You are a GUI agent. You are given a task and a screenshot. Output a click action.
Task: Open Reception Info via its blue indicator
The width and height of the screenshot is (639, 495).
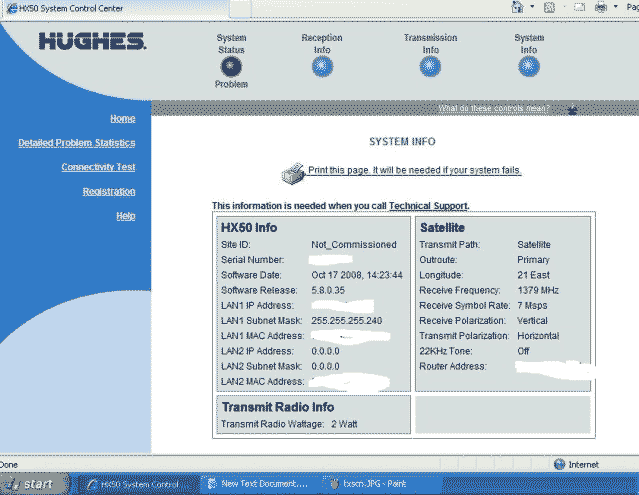point(321,67)
